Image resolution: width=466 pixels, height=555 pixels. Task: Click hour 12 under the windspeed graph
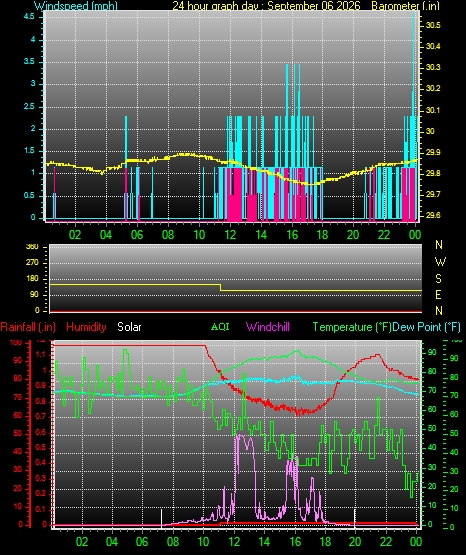[230, 235]
